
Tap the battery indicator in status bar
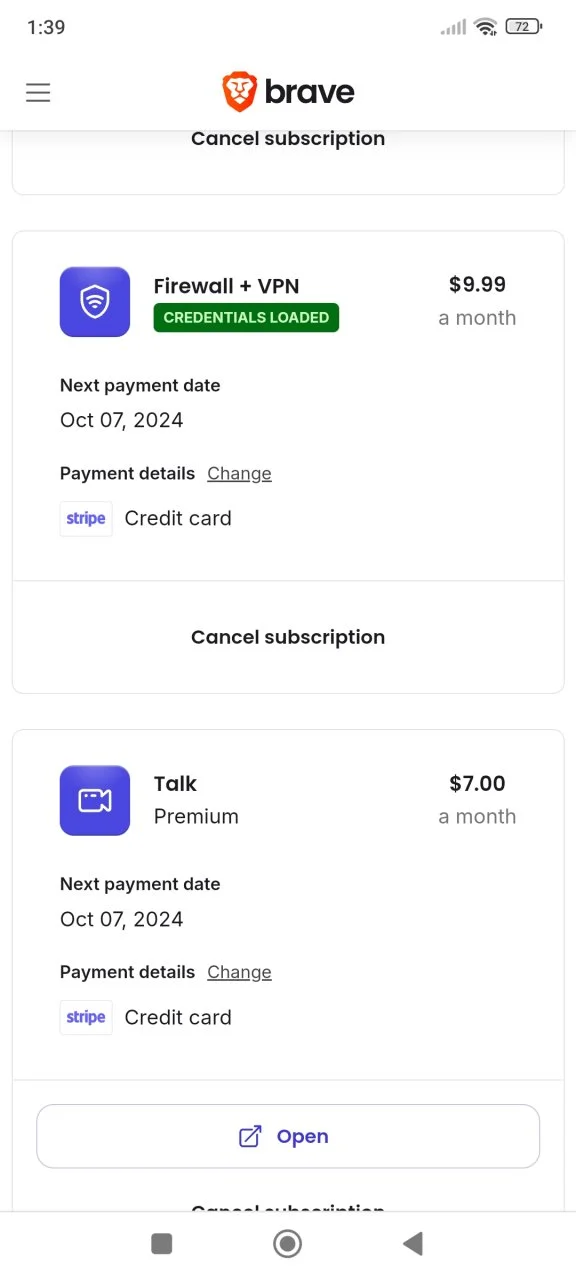coord(524,27)
